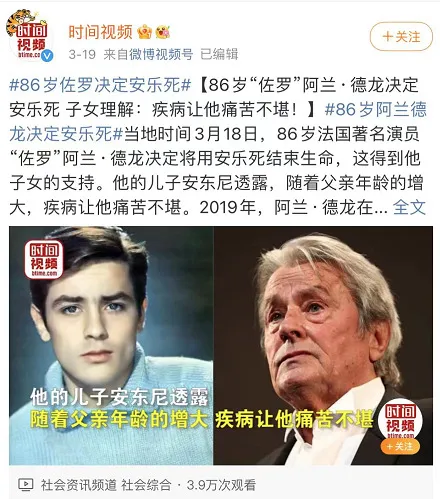
Task: Follow the account with +关注 button
Action: (x=401, y=36)
